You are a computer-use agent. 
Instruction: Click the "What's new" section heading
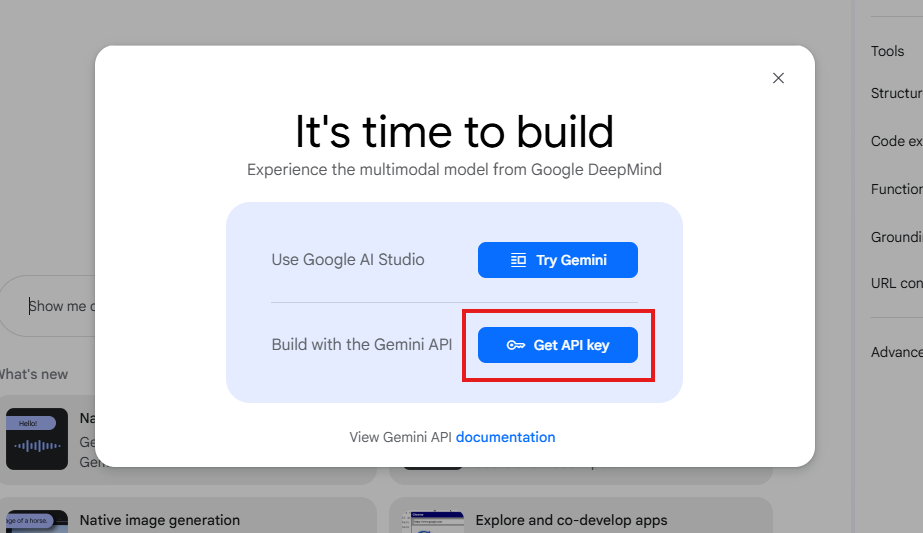(x=34, y=374)
